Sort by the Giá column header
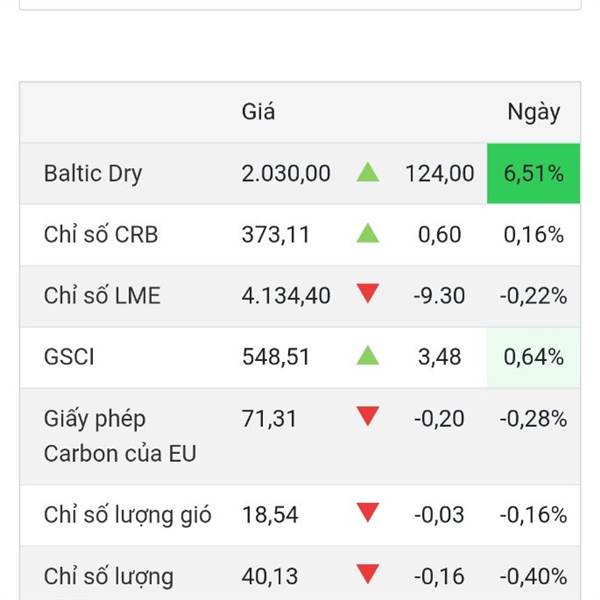Screen dimensions: 600x600 point(258,112)
